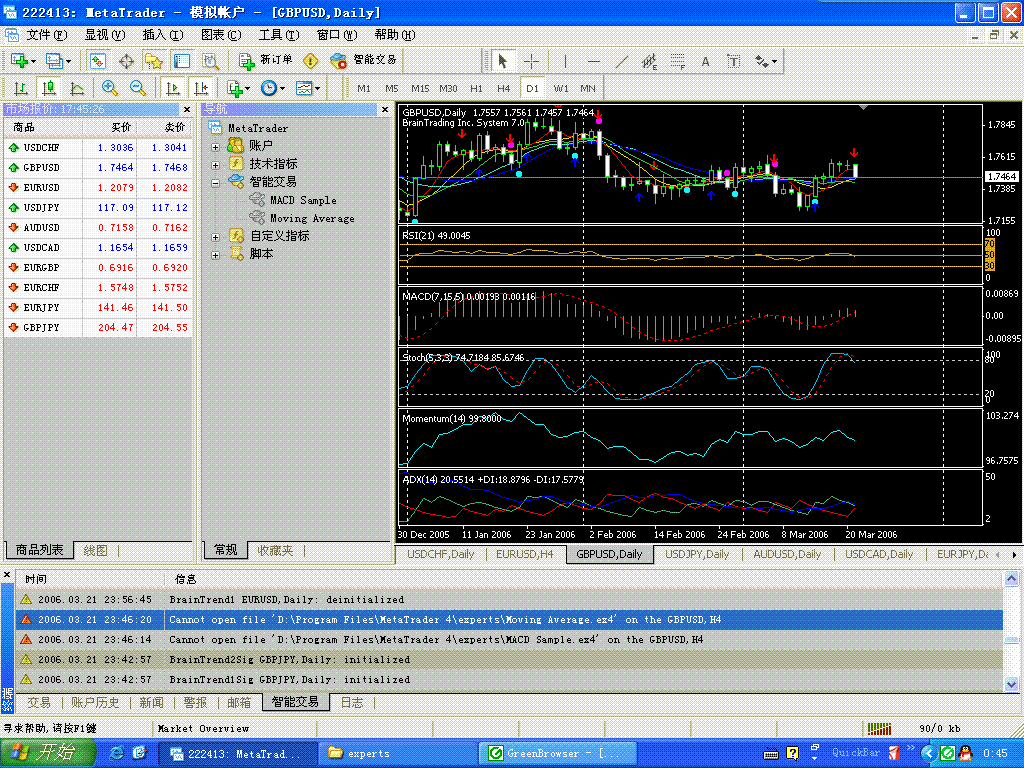Screen dimensions: 1024x768
Task: Select the GBPUSD row in market watch
Action: pos(98,168)
